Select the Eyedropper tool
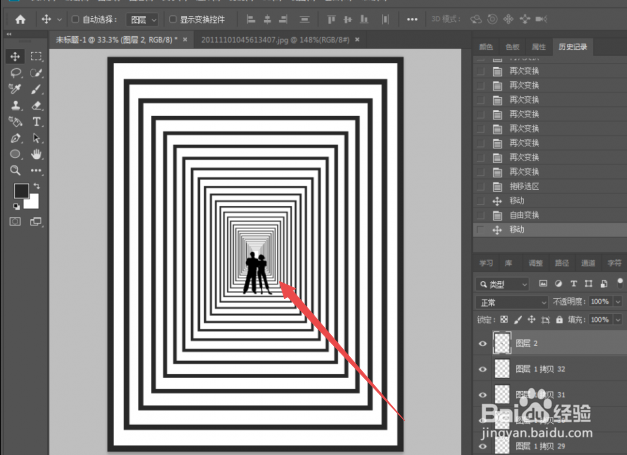Viewport: 627px width, 455px height. click(15, 89)
